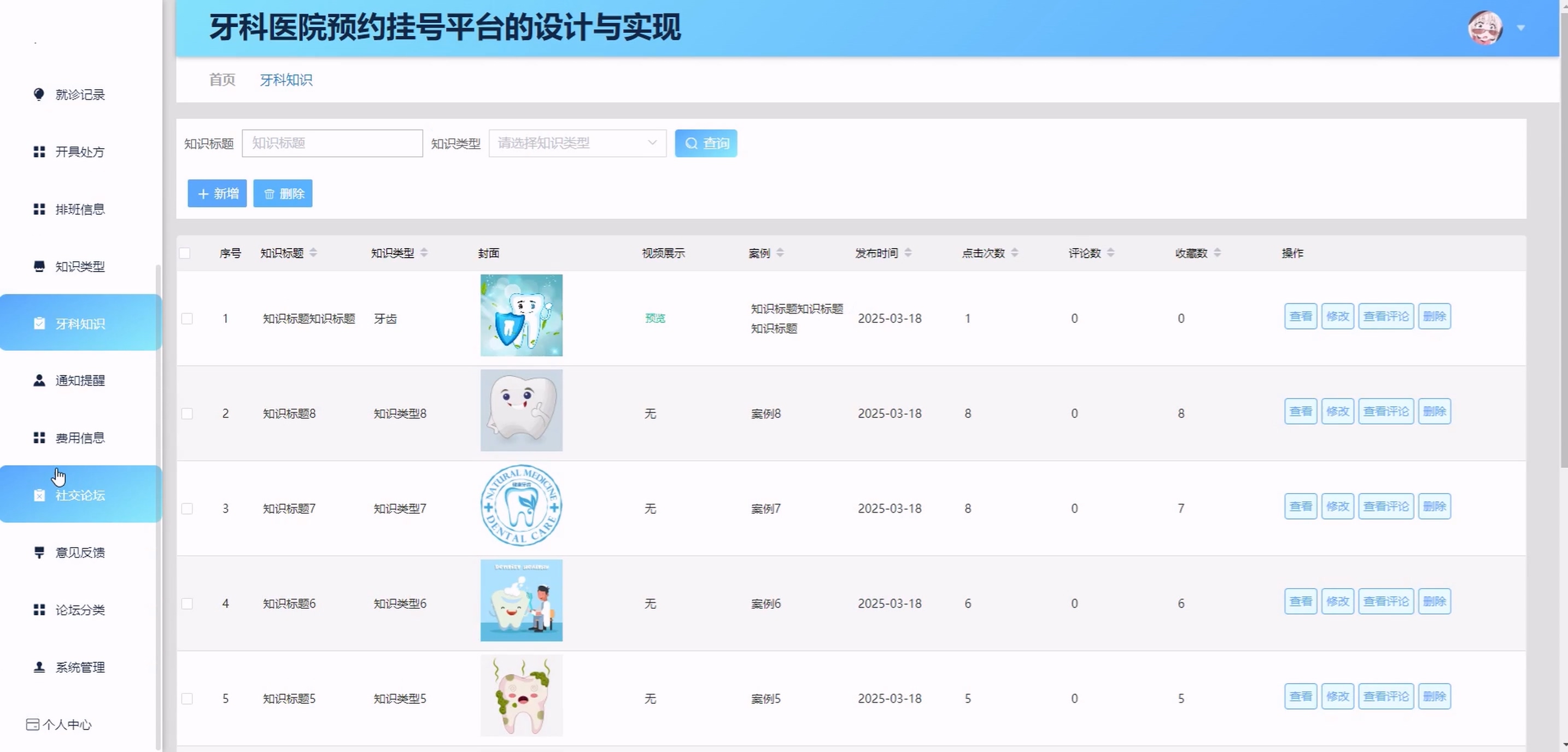
Task: Sort table by 点击次数 column arrows
Action: point(1014,253)
